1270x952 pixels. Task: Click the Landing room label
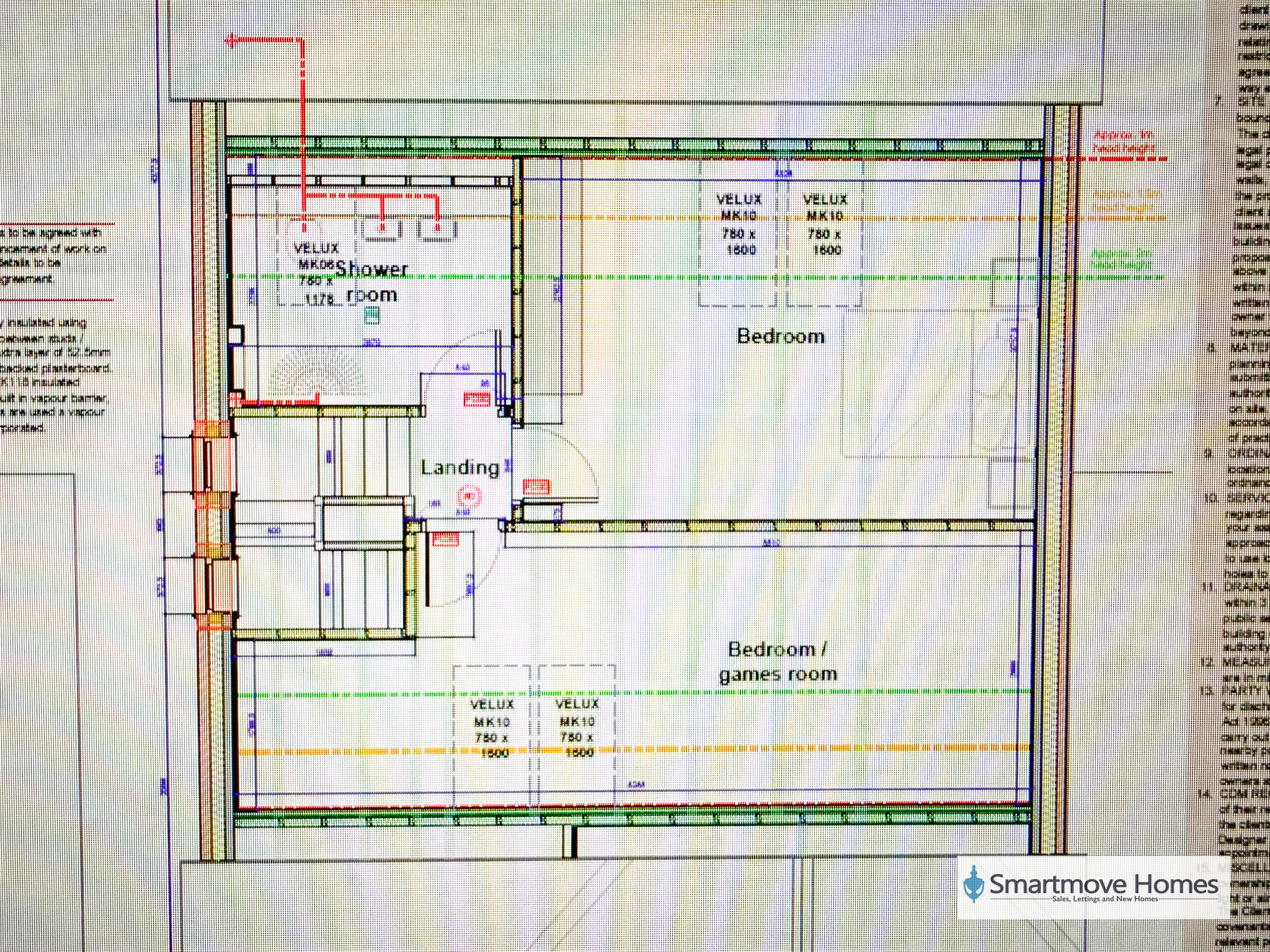[x=460, y=467]
